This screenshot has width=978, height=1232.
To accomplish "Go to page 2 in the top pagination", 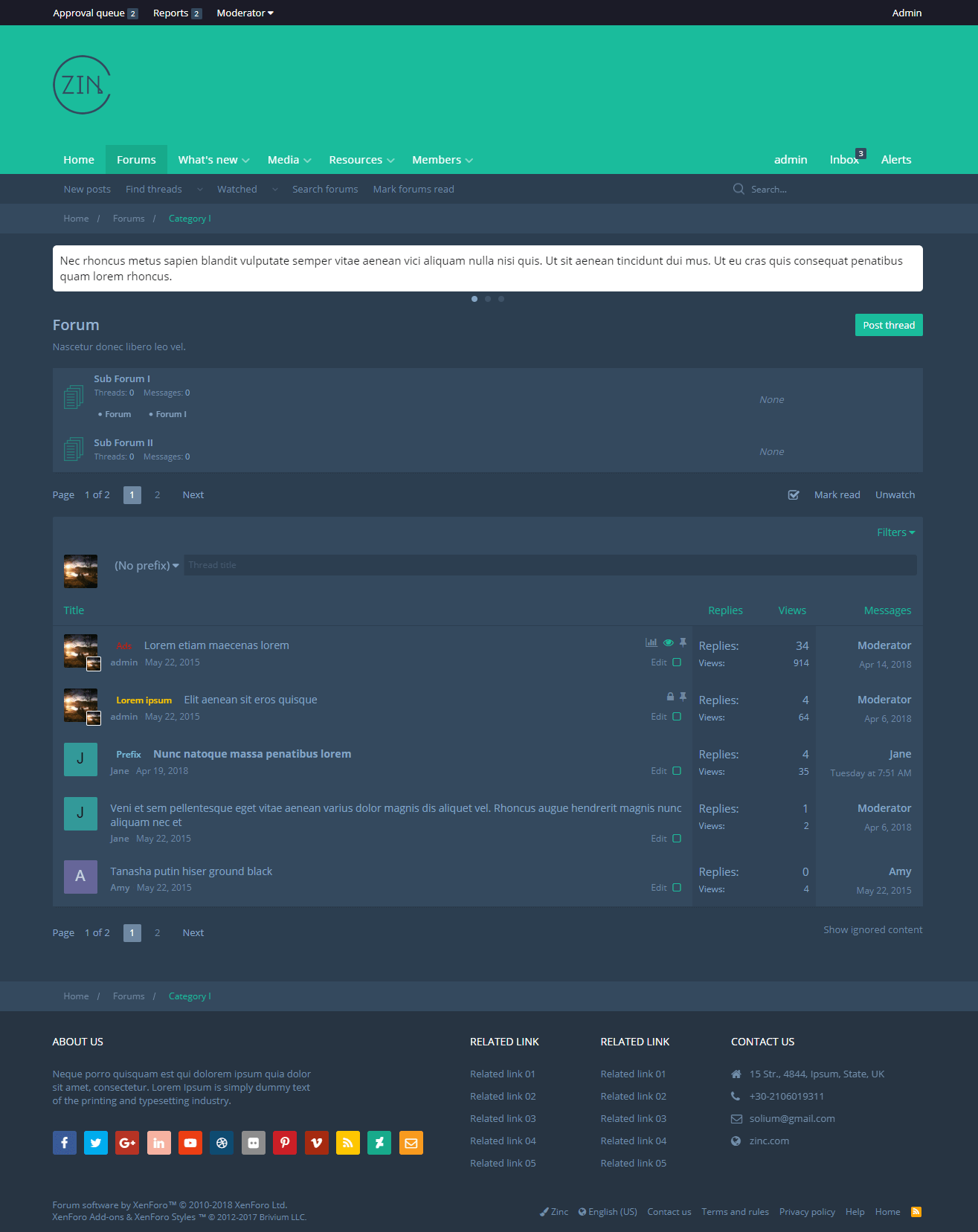I will coord(158,495).
